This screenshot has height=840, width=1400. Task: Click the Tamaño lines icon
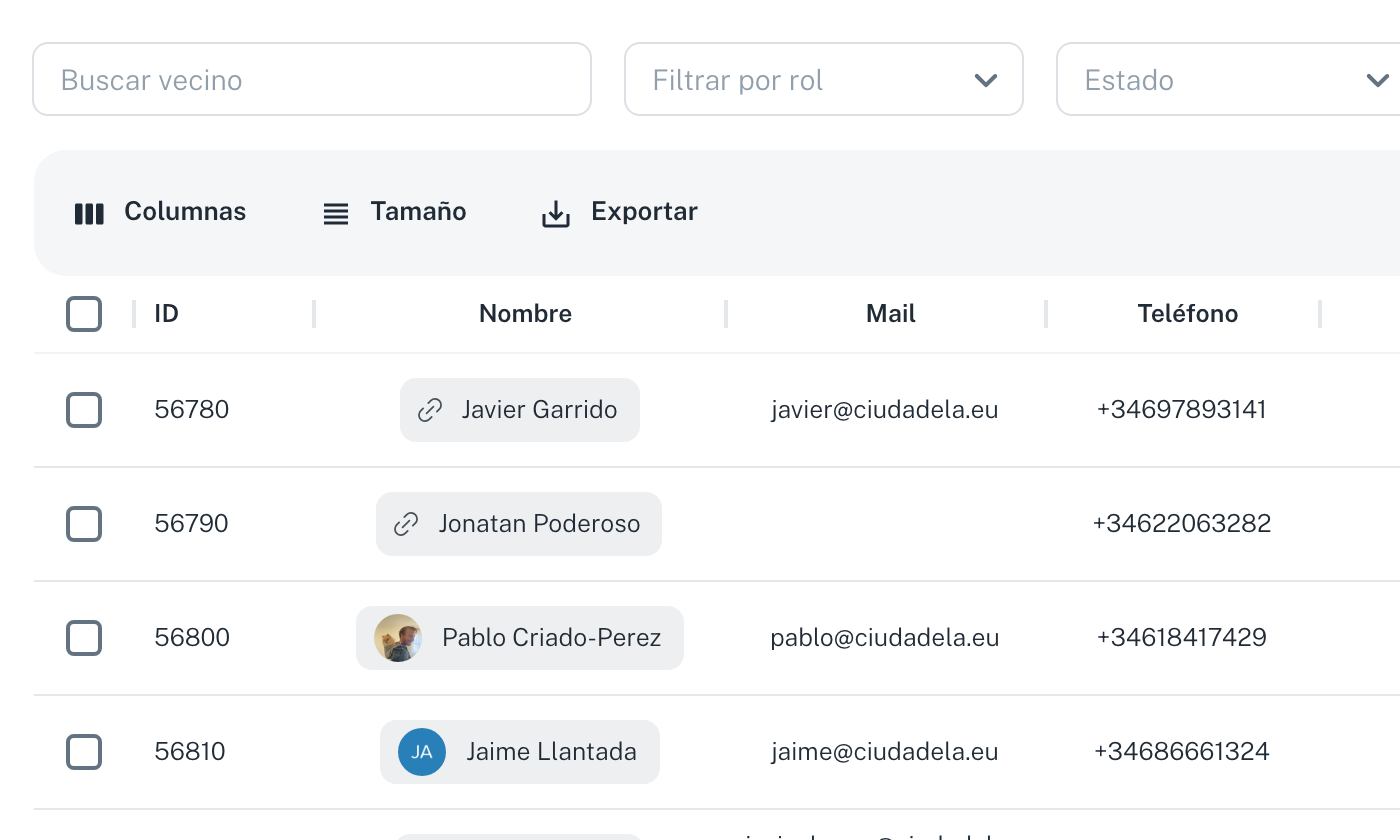[x=336, y=214]
